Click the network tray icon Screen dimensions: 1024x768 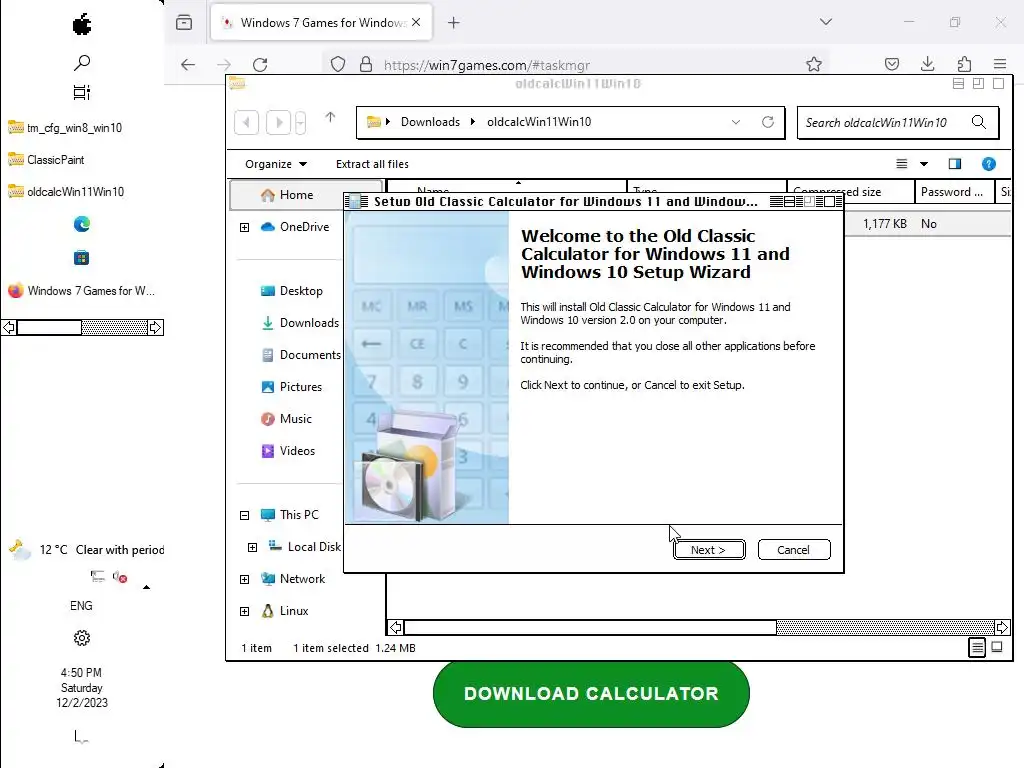point(97,576)
